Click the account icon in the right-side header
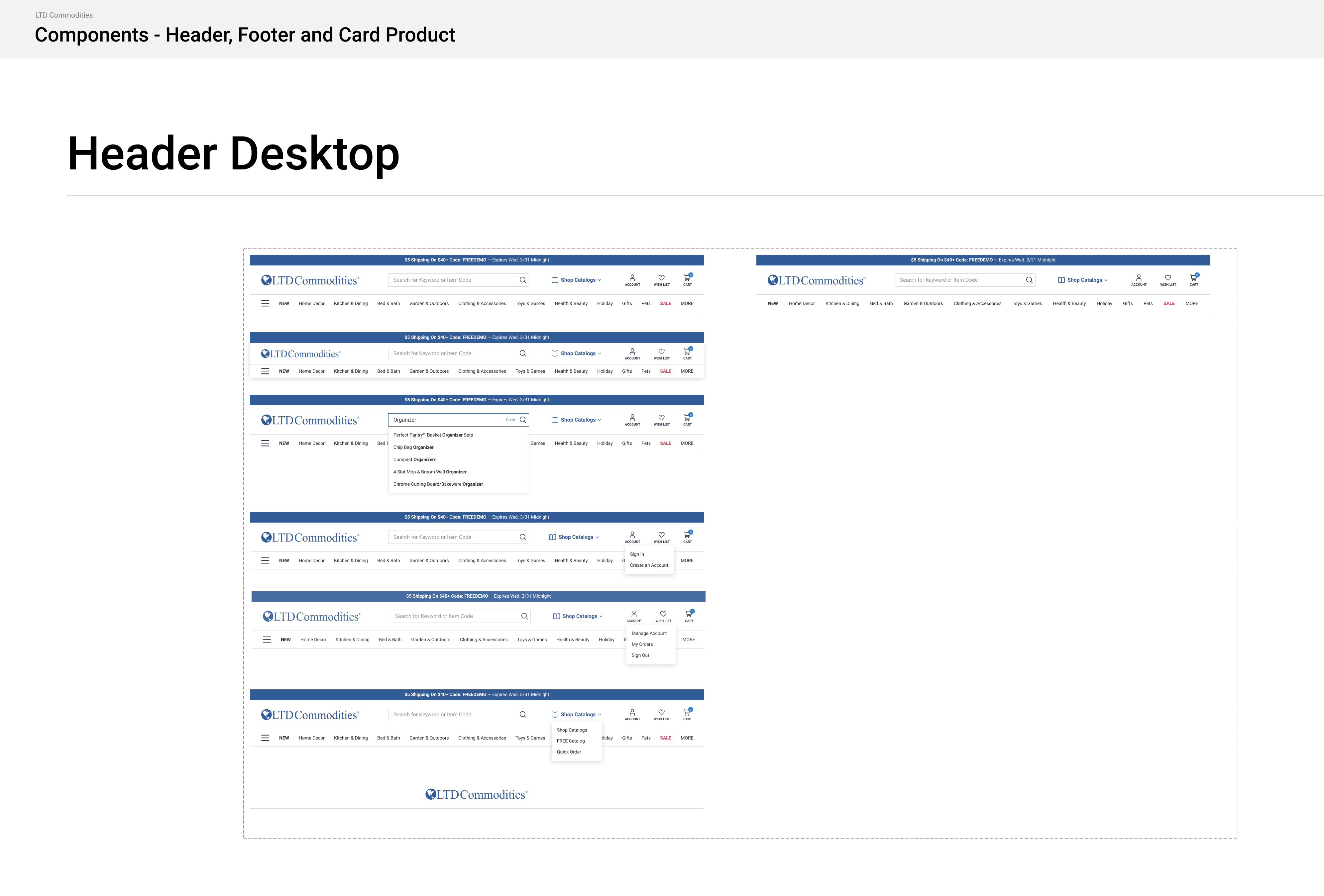This screenshot has width=1324, height=896. (1138, 277)
